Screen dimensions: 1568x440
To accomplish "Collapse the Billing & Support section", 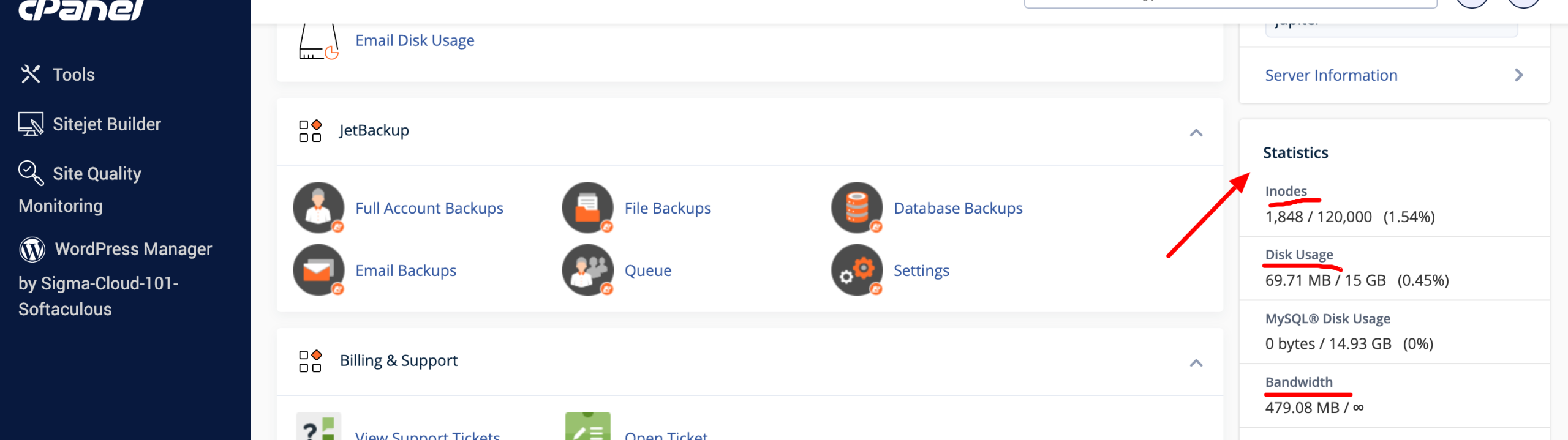I will point(1196,363).
